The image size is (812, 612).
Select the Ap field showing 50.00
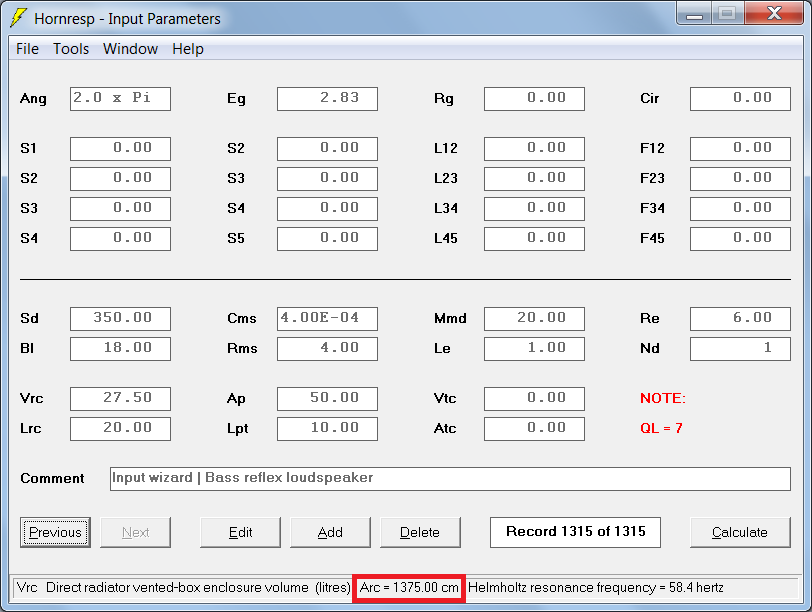coord(327,399)
